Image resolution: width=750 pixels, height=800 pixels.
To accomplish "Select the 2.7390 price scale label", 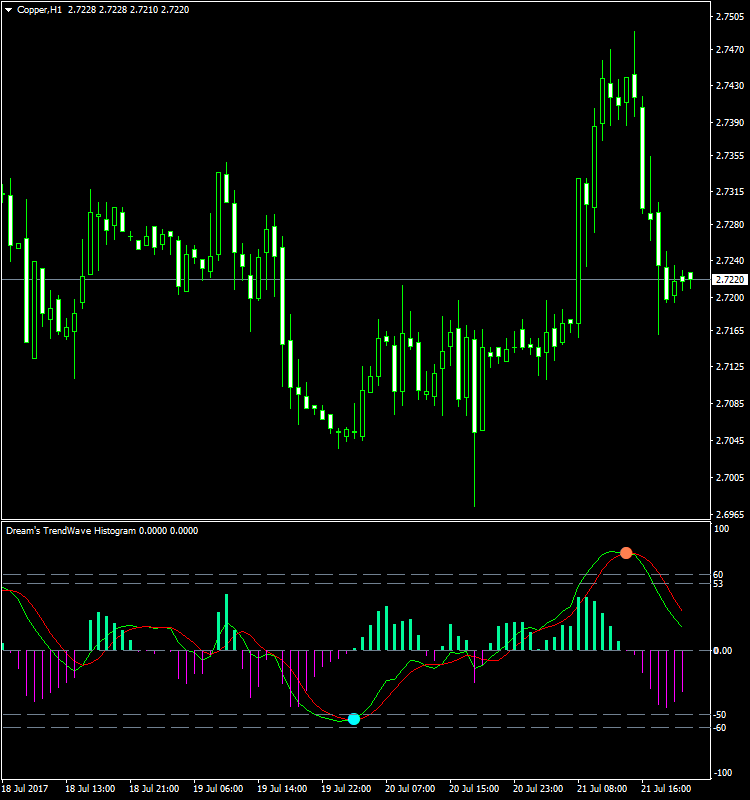I will (x=730, y=122).
